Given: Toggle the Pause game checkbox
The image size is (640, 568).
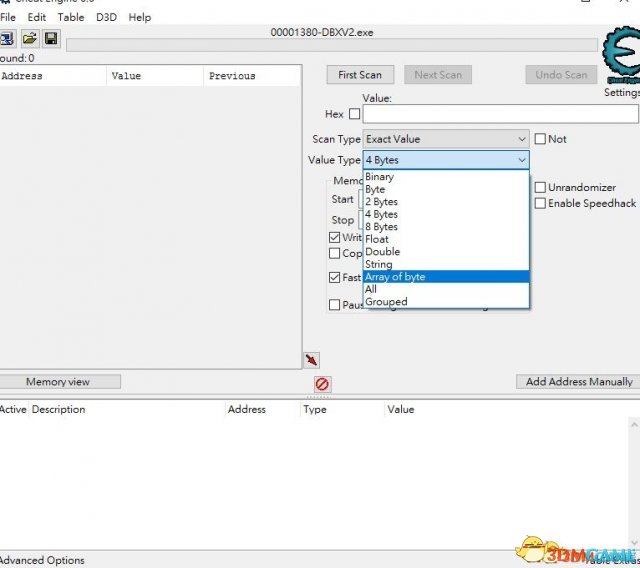Looking at the screenshot, I should pos(334,305).
